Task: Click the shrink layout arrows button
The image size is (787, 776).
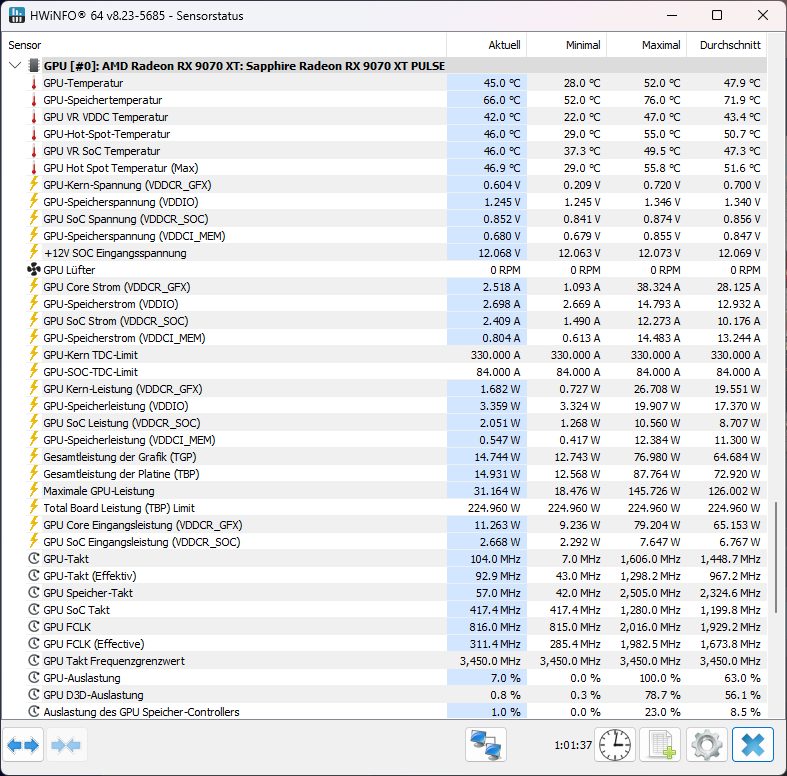Action: [66, 745]
